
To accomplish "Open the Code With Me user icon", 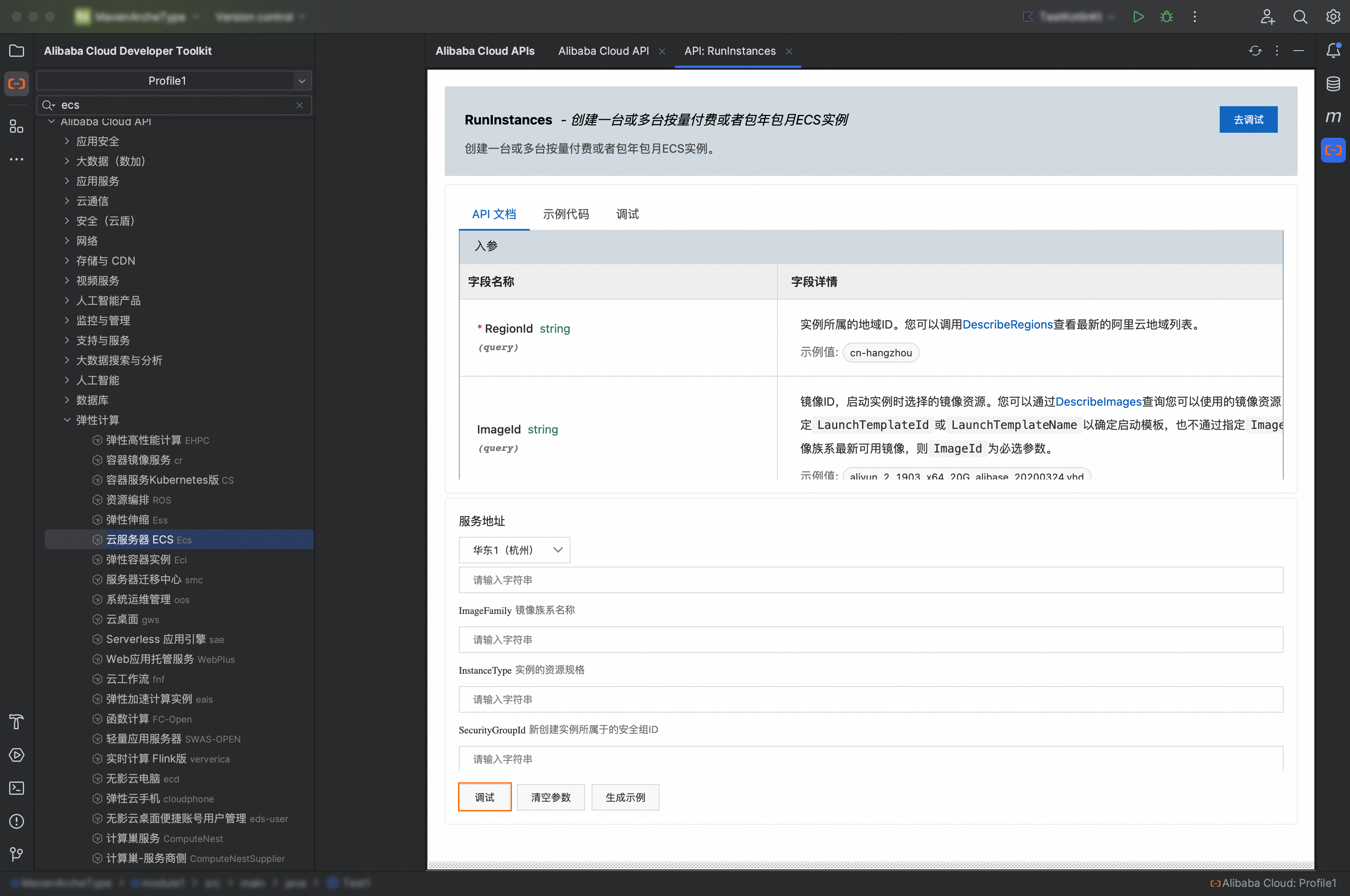I will tap(1267, 17).
